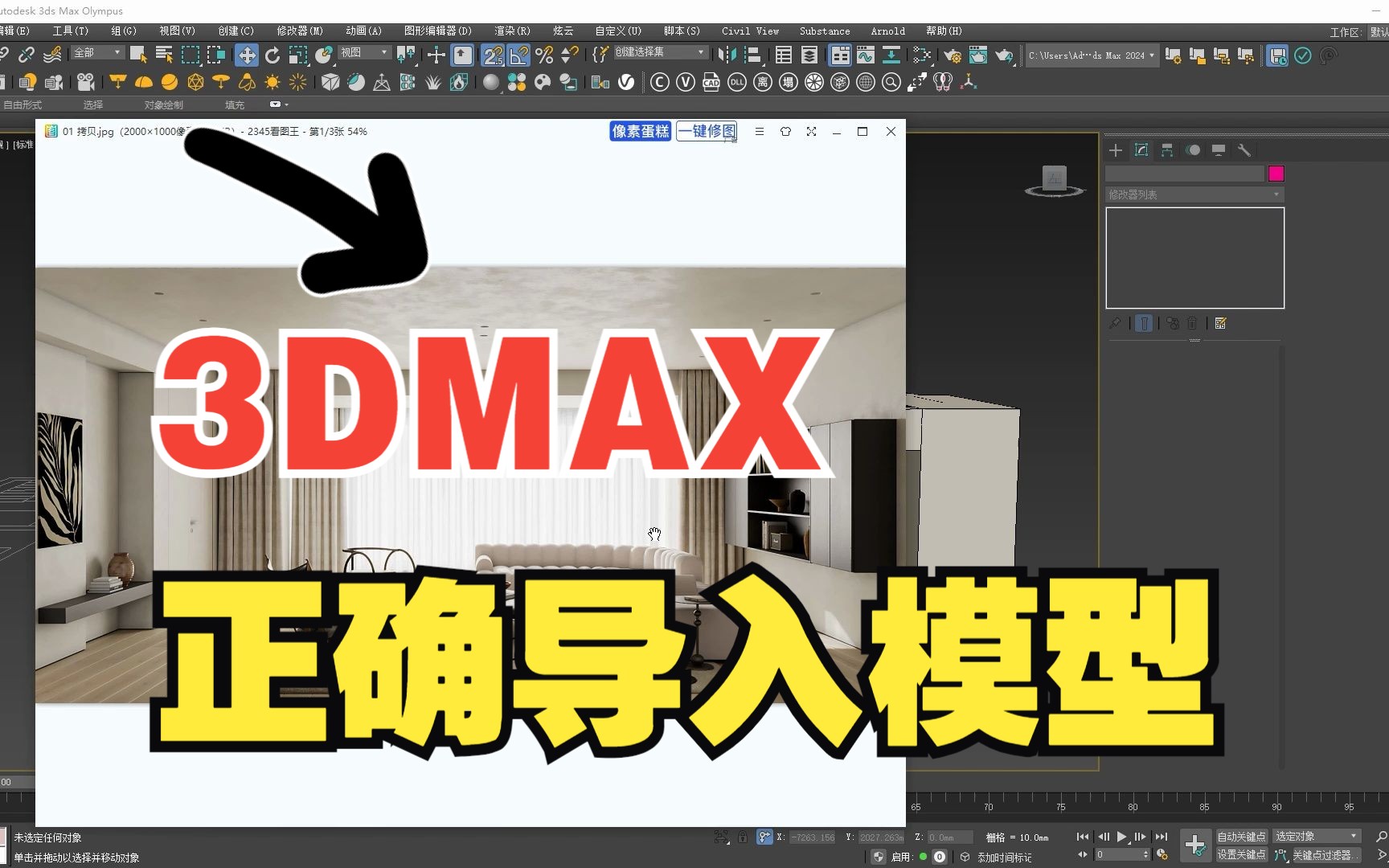Open the image viewer hamburger menu
1389x868 pixels.
pyautogui.click(x=760, y=131)
